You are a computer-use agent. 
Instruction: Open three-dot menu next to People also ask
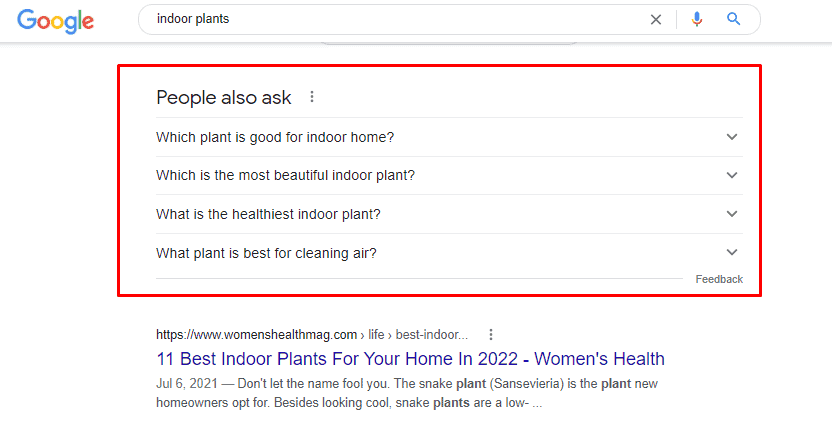(x=312, y=97)
